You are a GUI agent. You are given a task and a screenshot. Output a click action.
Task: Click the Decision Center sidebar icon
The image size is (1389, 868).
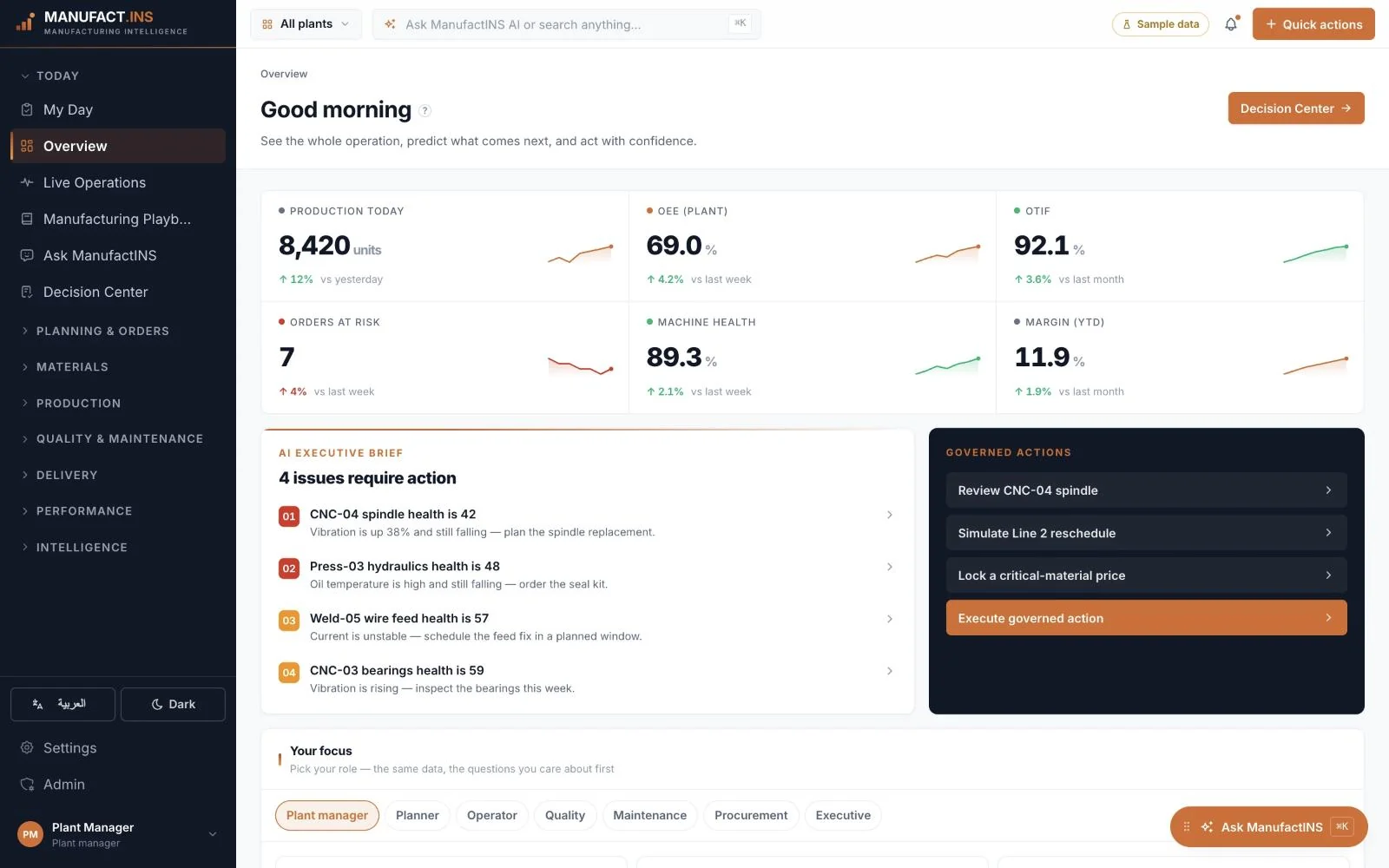27,292
